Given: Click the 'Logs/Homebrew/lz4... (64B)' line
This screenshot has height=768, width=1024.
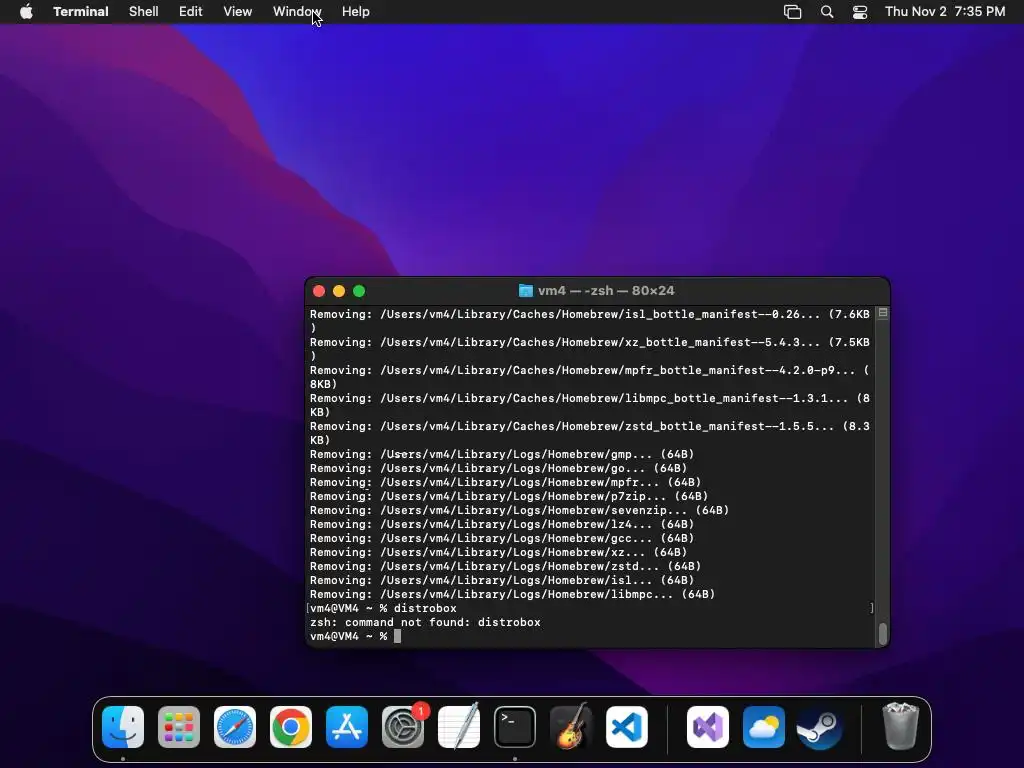Looking at the screenshot, I should 502,524.
